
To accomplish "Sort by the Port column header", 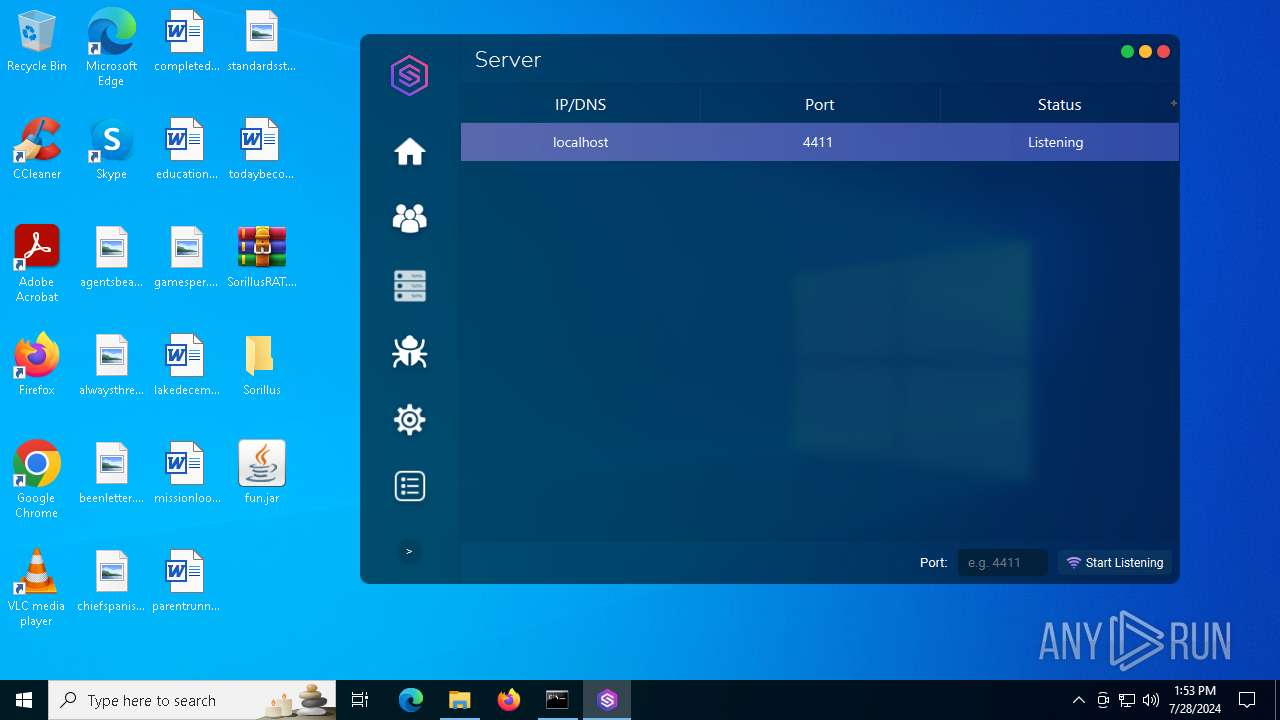I will coord(820,104).
